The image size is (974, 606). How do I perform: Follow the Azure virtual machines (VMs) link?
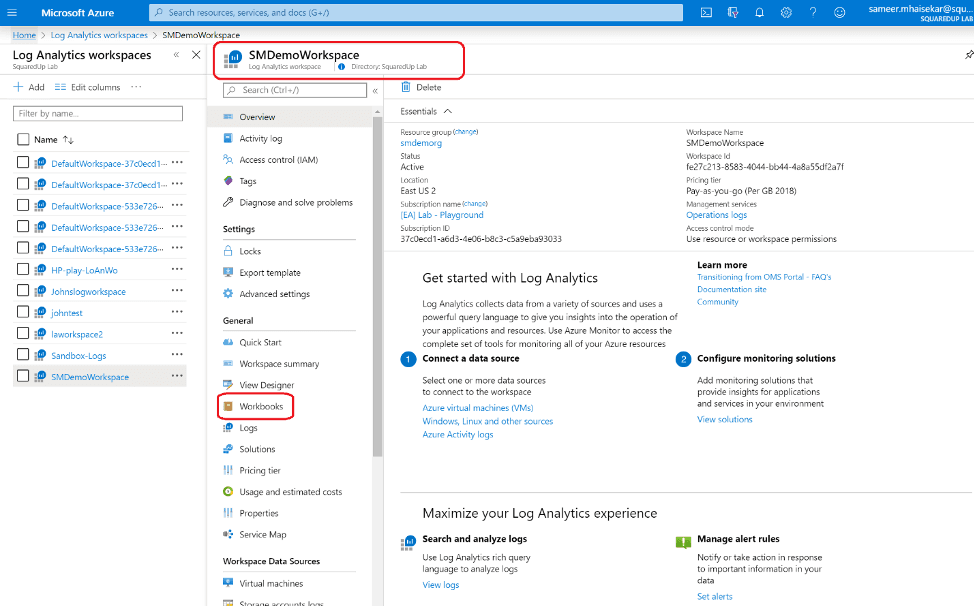[478, 408]
